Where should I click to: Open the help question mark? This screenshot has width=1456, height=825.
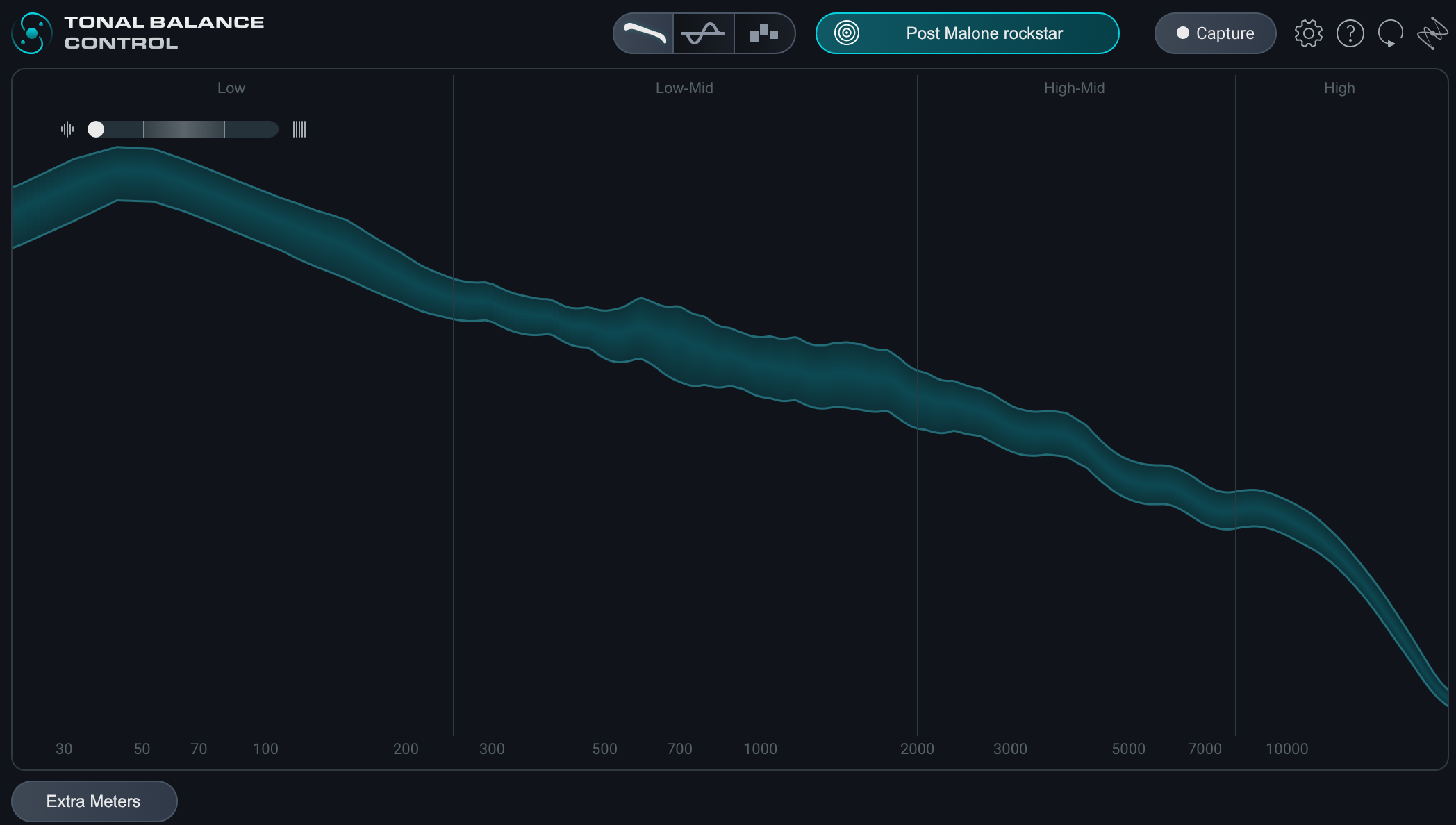point(1350,33)
